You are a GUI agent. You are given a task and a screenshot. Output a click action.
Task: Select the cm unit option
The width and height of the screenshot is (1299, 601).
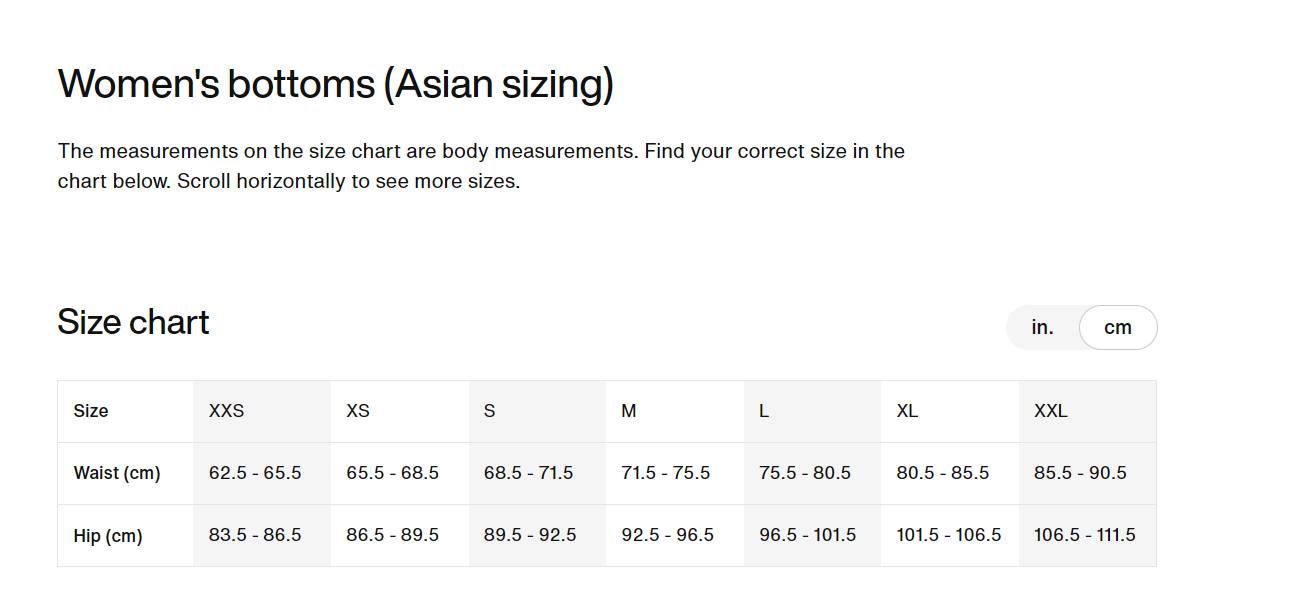[1117, 328]
